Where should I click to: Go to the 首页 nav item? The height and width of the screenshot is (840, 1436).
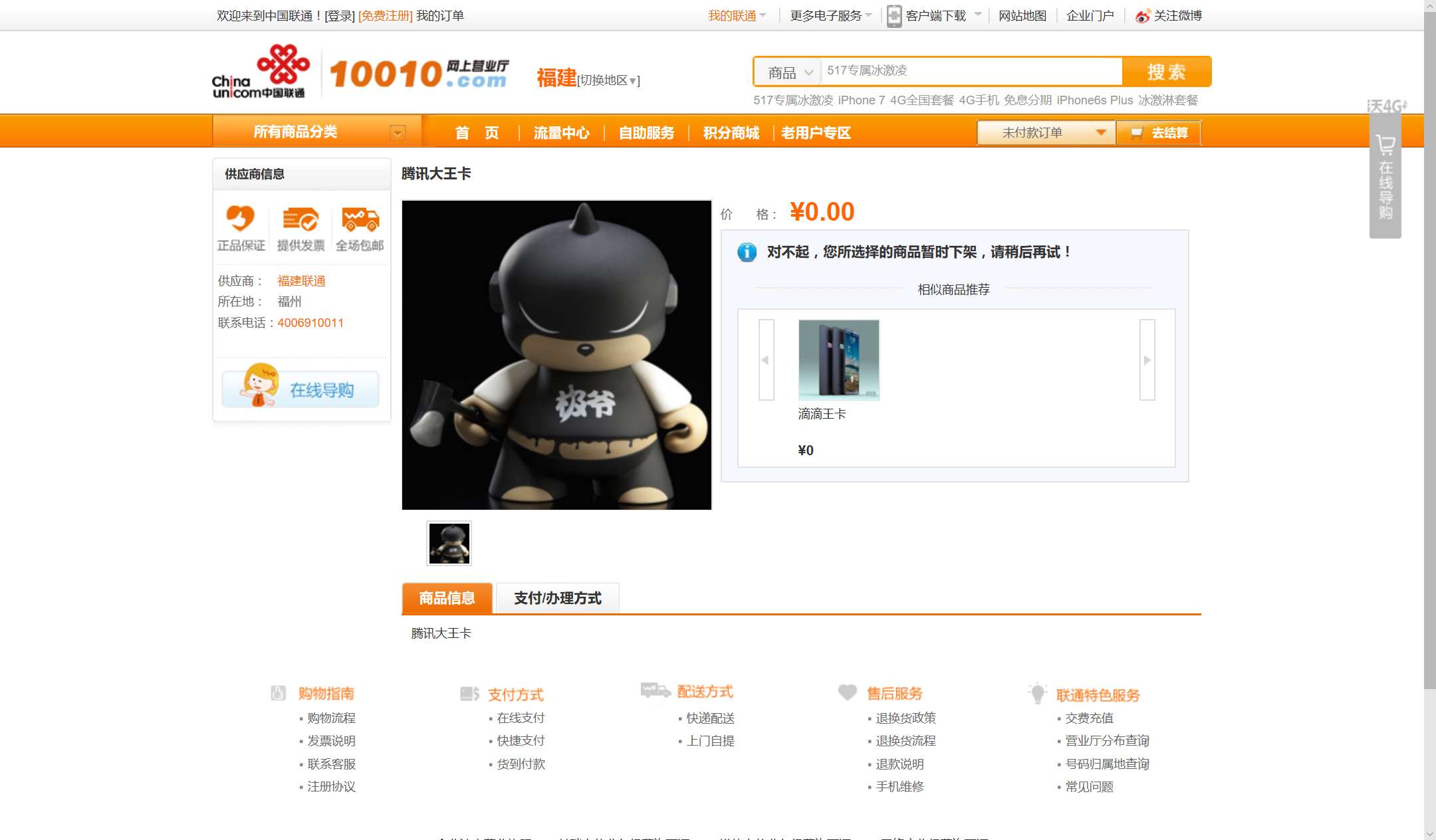point(477,133)
